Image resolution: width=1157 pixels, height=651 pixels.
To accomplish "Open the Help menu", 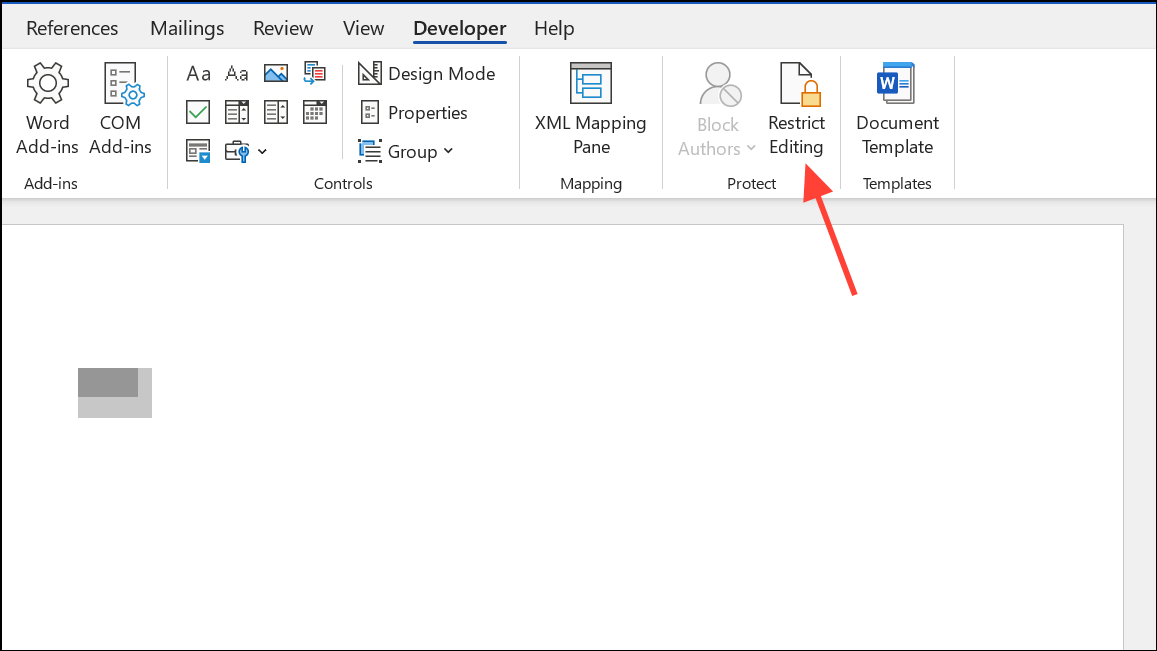I will tap(554, 28).
